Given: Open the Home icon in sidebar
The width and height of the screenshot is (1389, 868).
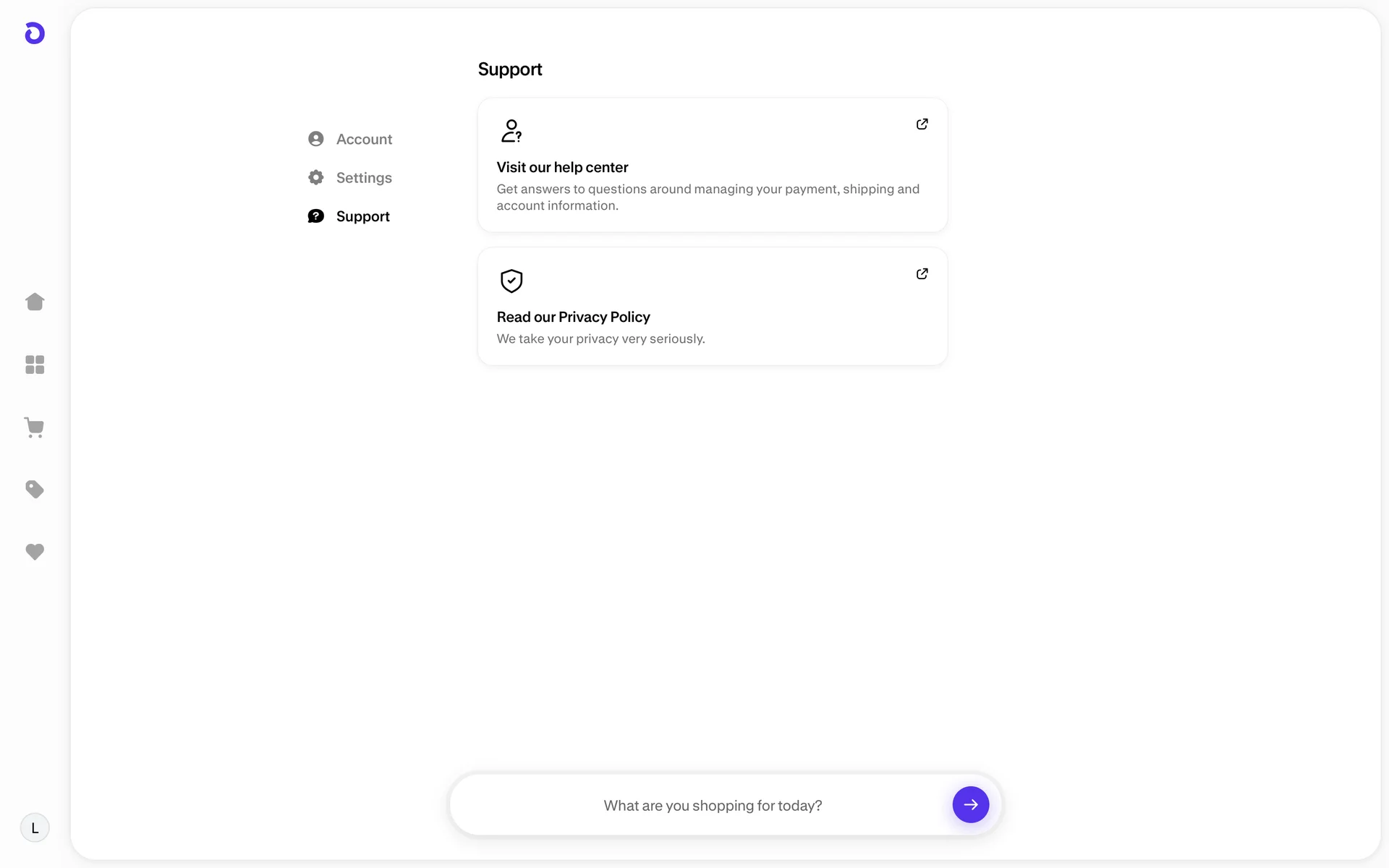Looking at the screenshot, I should (35, 302).
